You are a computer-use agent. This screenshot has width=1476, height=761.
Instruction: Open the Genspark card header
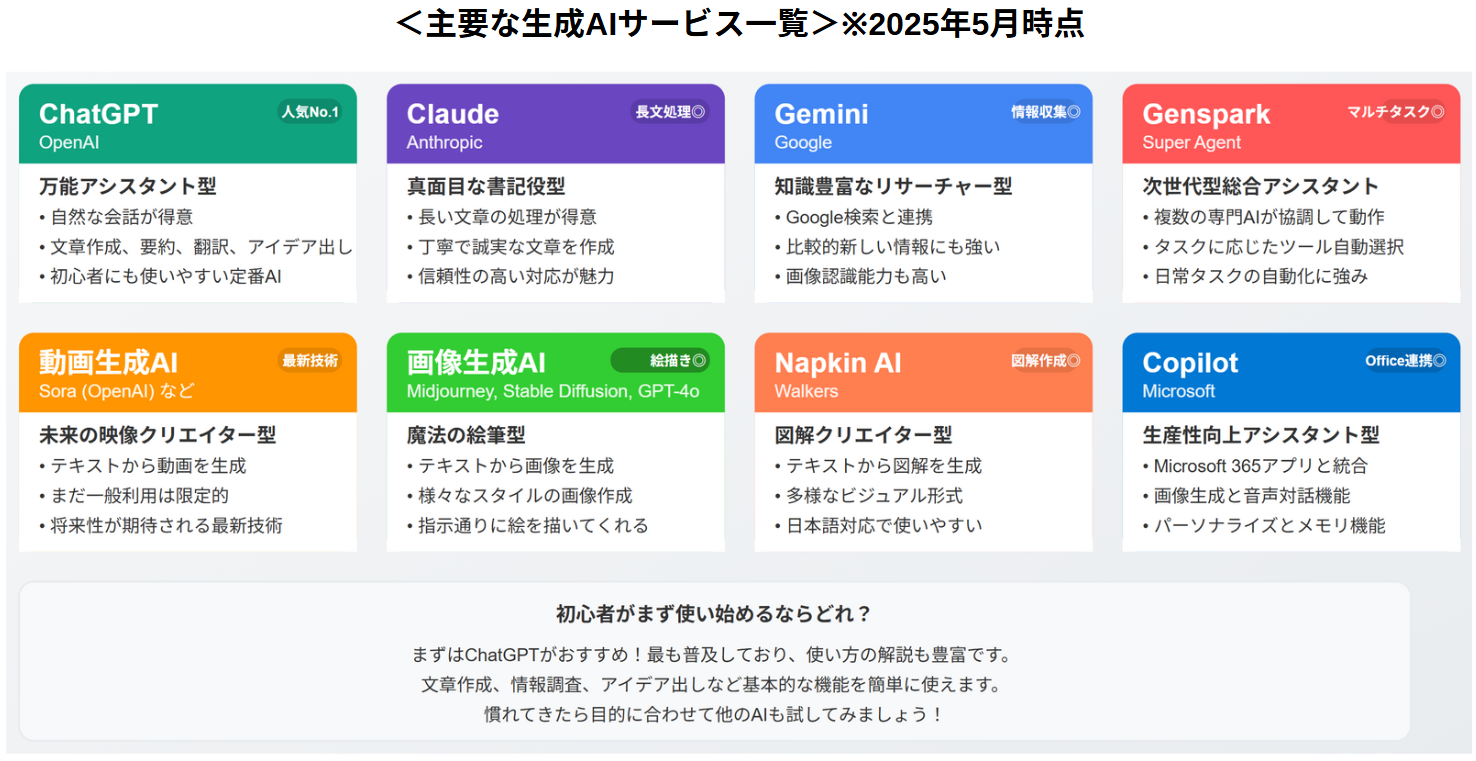click(x=1291, y=124)
